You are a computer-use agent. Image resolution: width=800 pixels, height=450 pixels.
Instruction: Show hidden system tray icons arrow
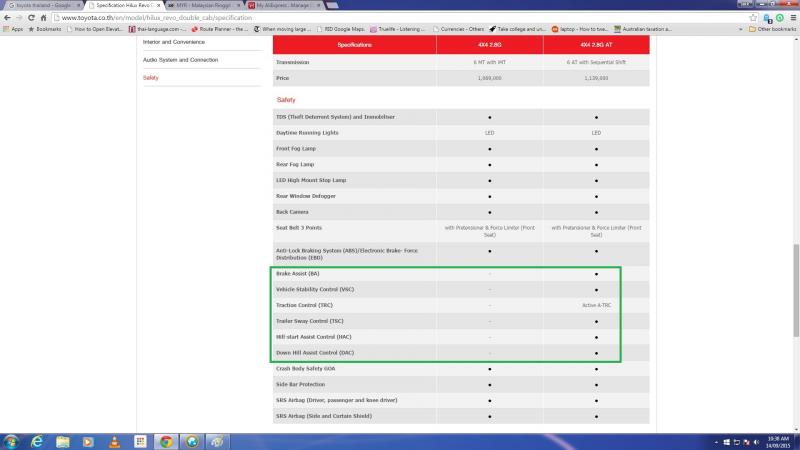(x=716, y=442)
